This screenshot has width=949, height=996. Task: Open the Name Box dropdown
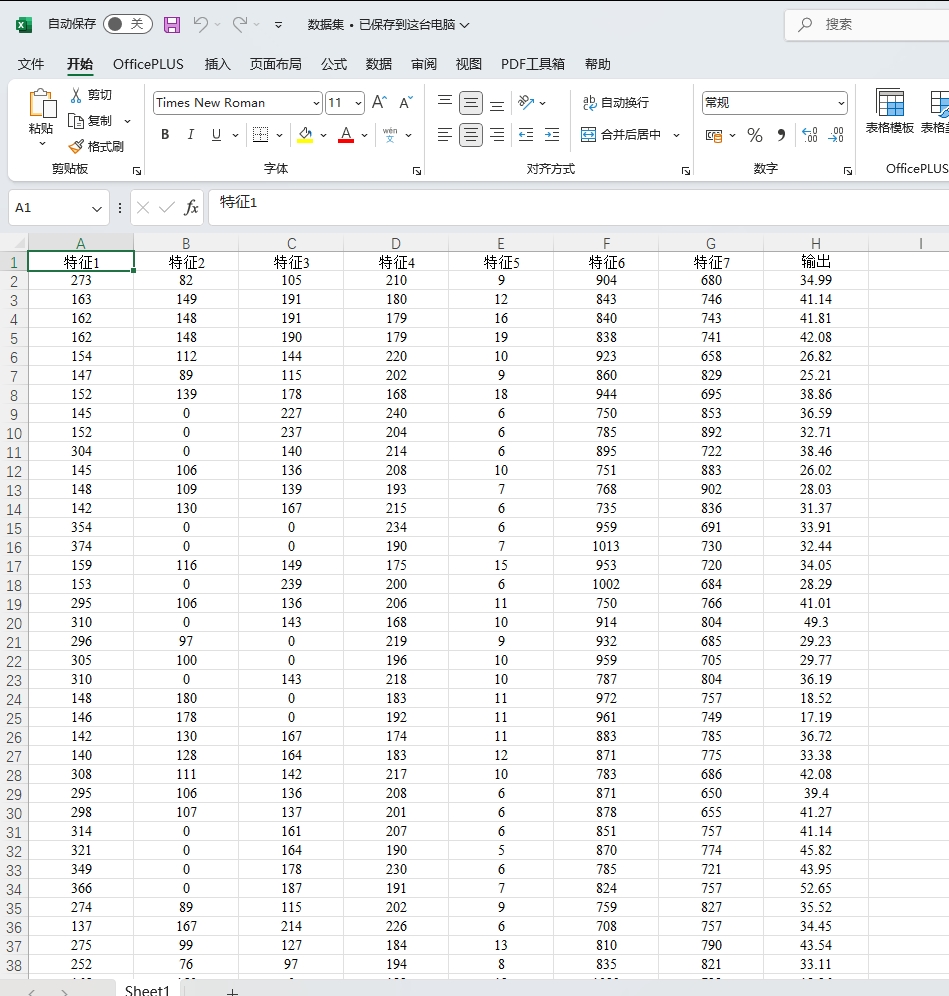click(x=97, y=208)
